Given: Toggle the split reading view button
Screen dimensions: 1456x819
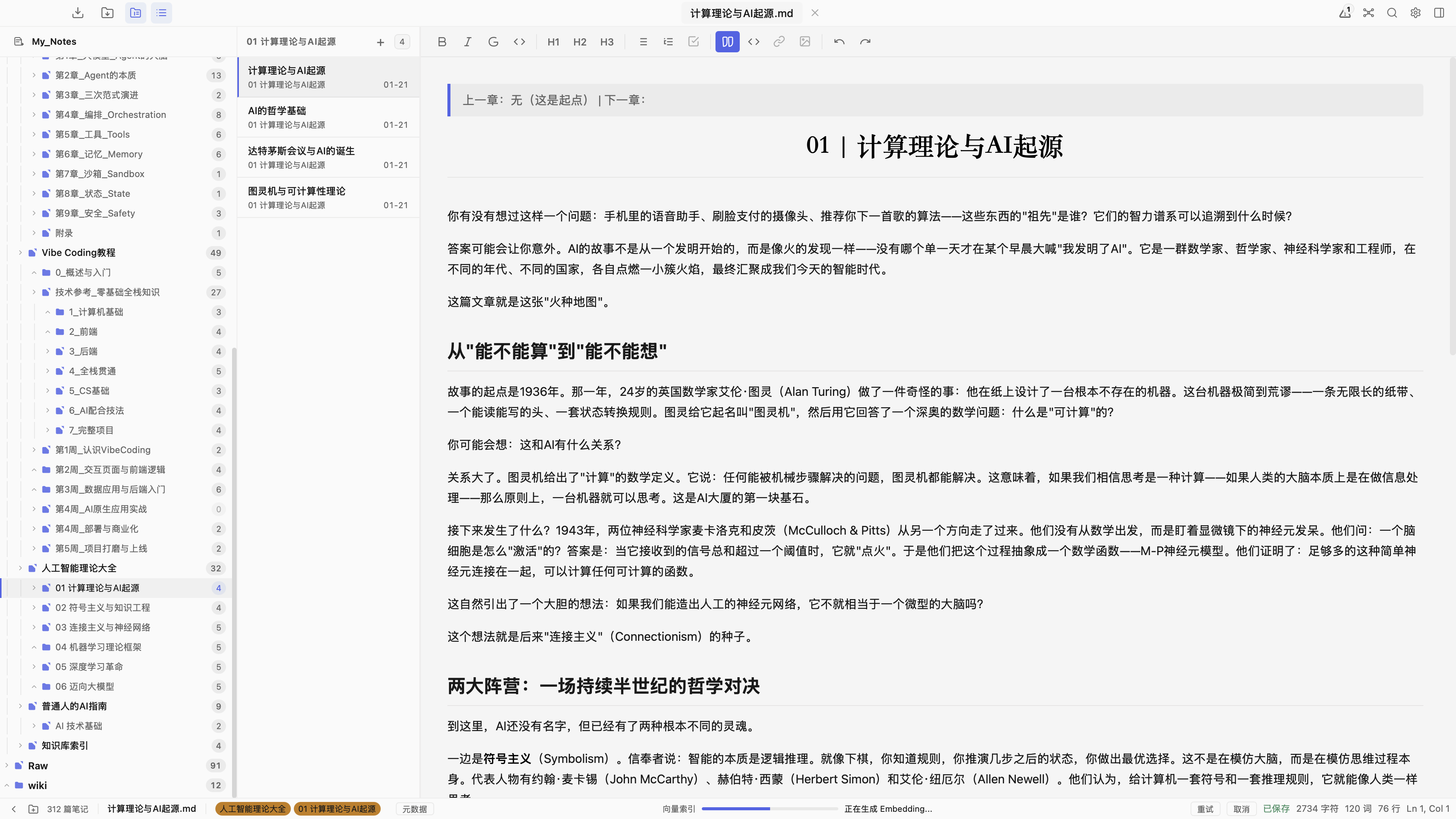Looking at the screenshot, I should tap(728, 42).
